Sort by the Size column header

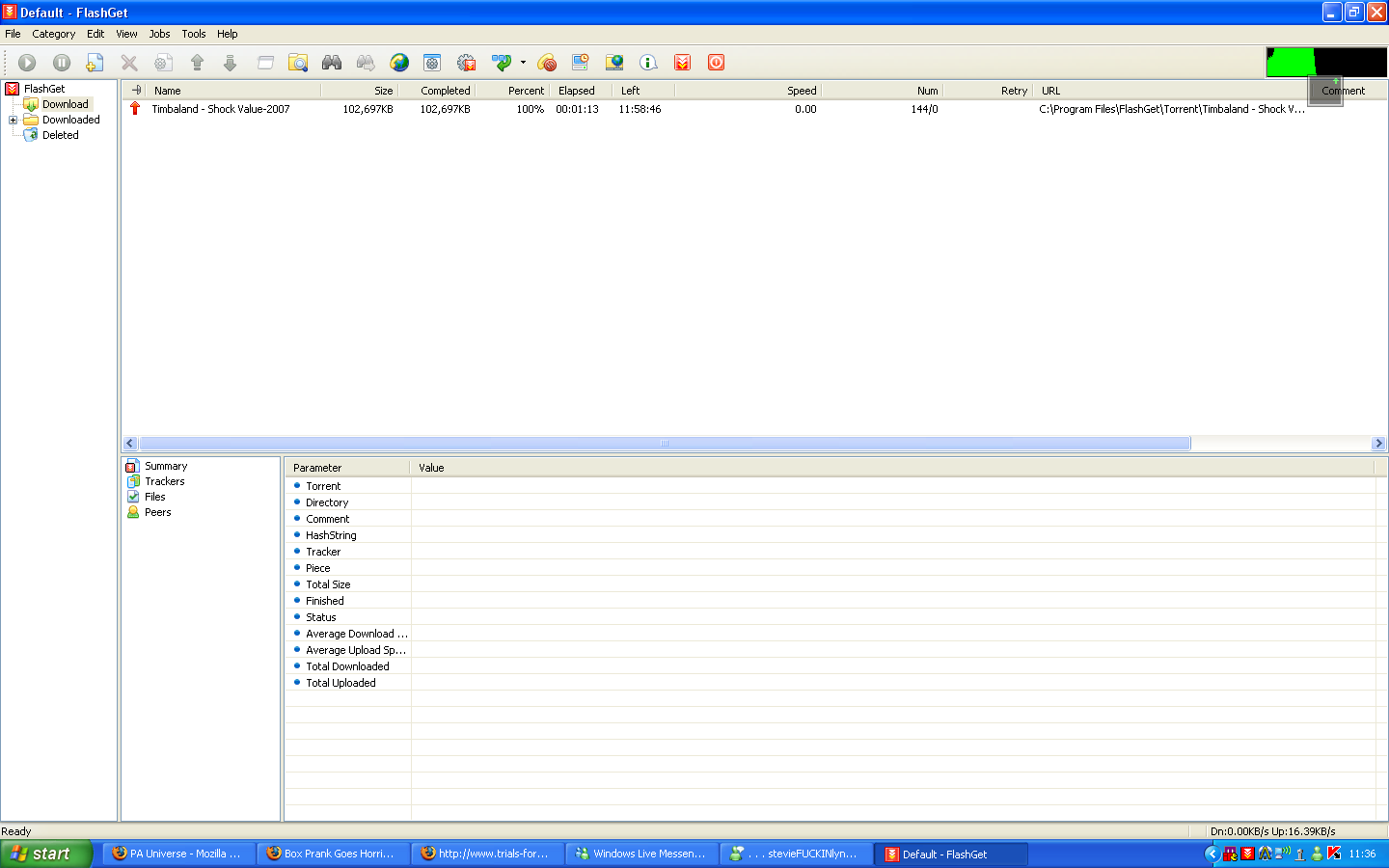359,91
